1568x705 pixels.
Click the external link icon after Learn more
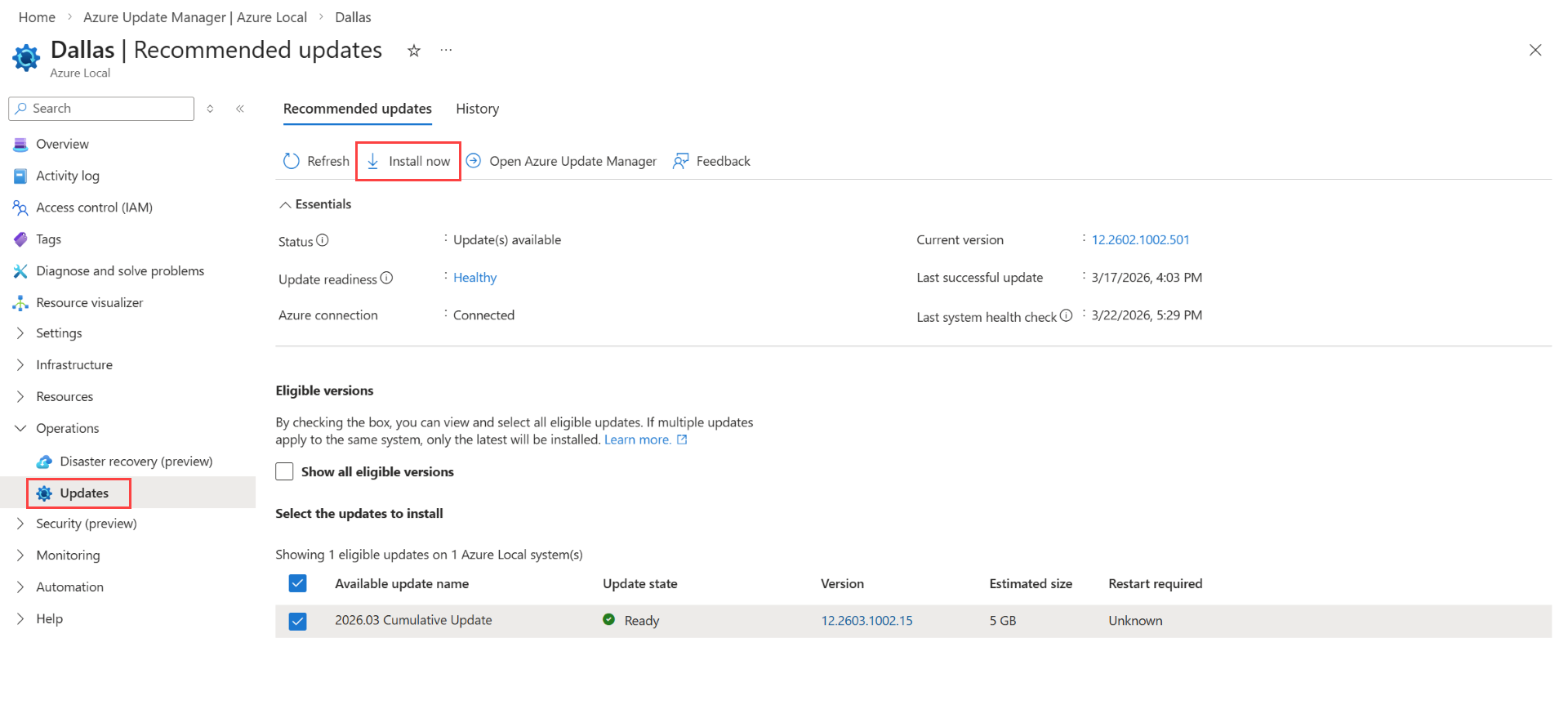click(682, 440)
